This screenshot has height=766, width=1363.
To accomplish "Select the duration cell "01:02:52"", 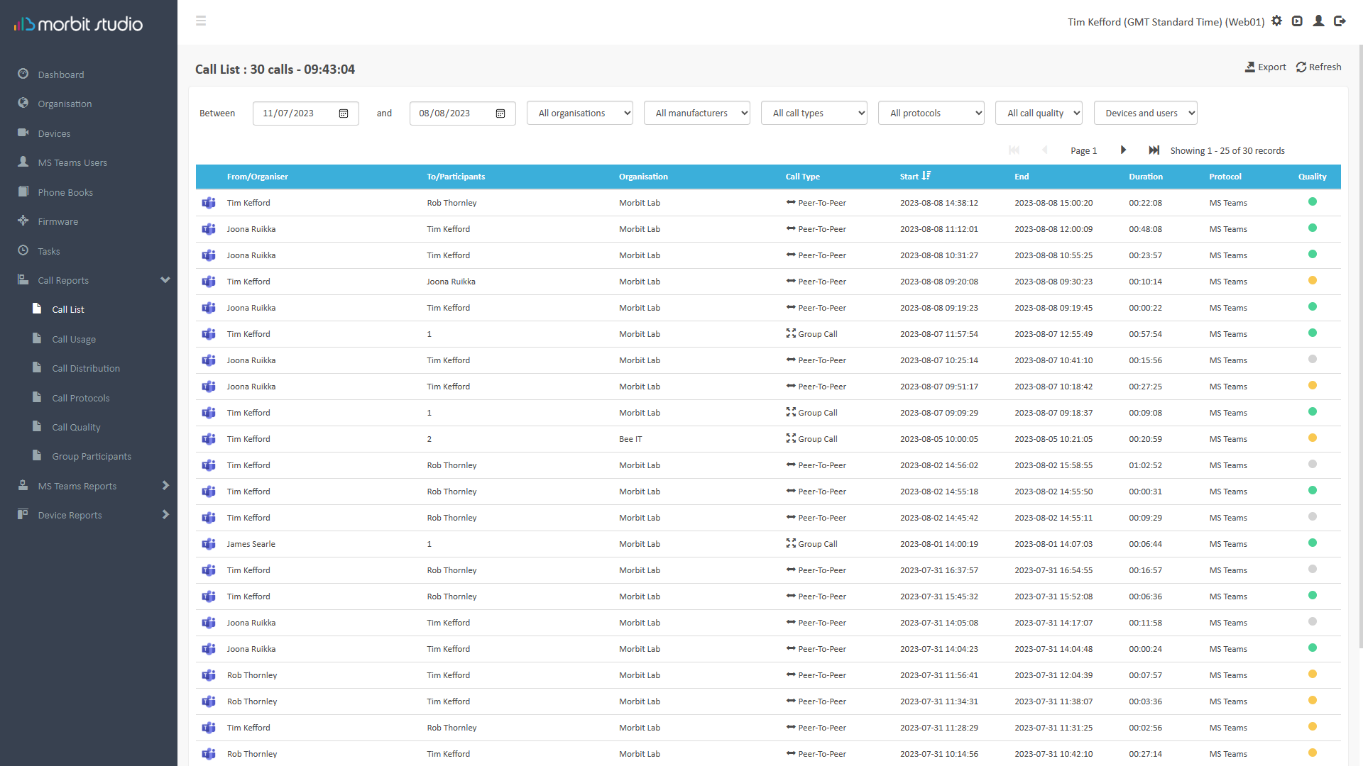I will point(1146,465).
